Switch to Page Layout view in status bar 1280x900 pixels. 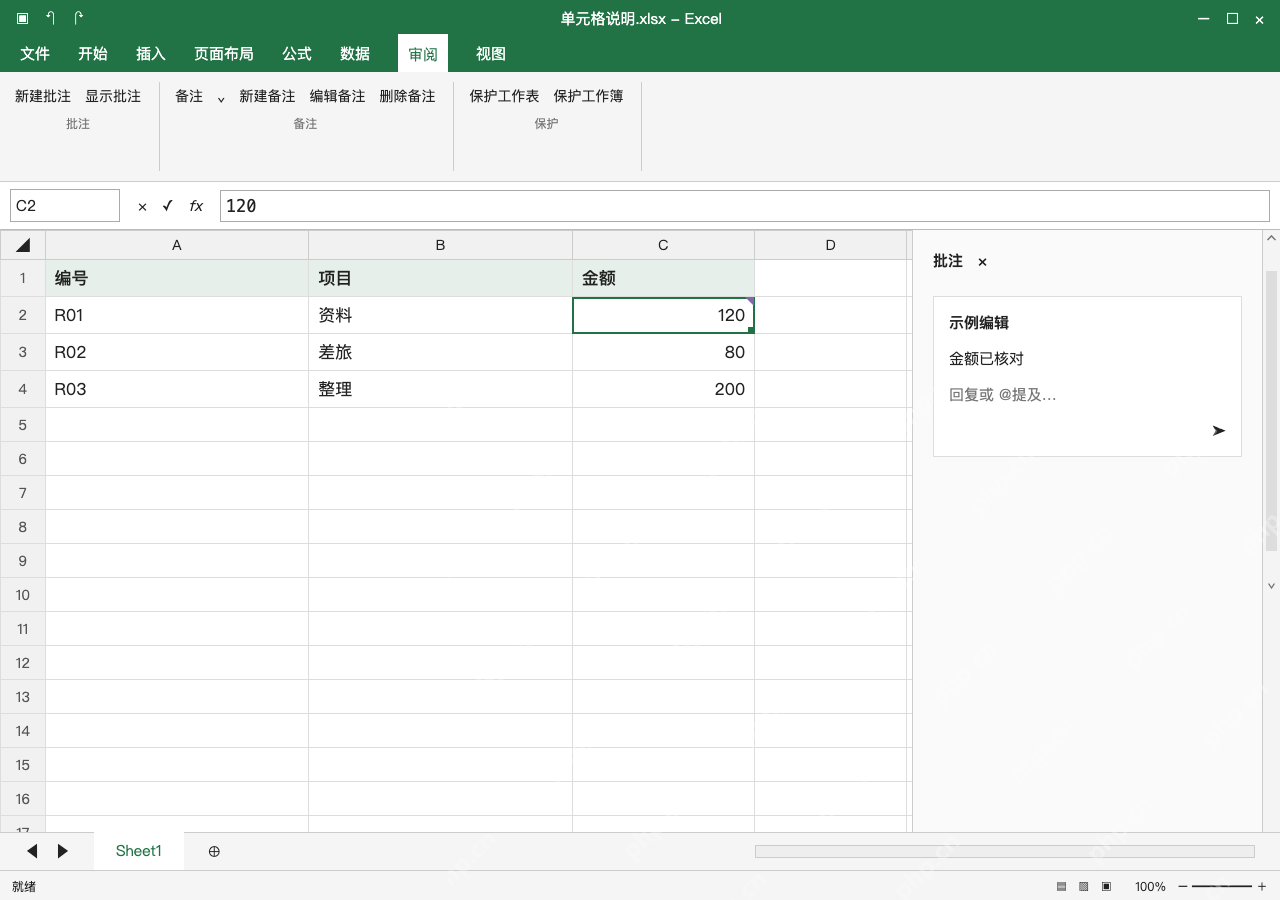coord(1083,887)
